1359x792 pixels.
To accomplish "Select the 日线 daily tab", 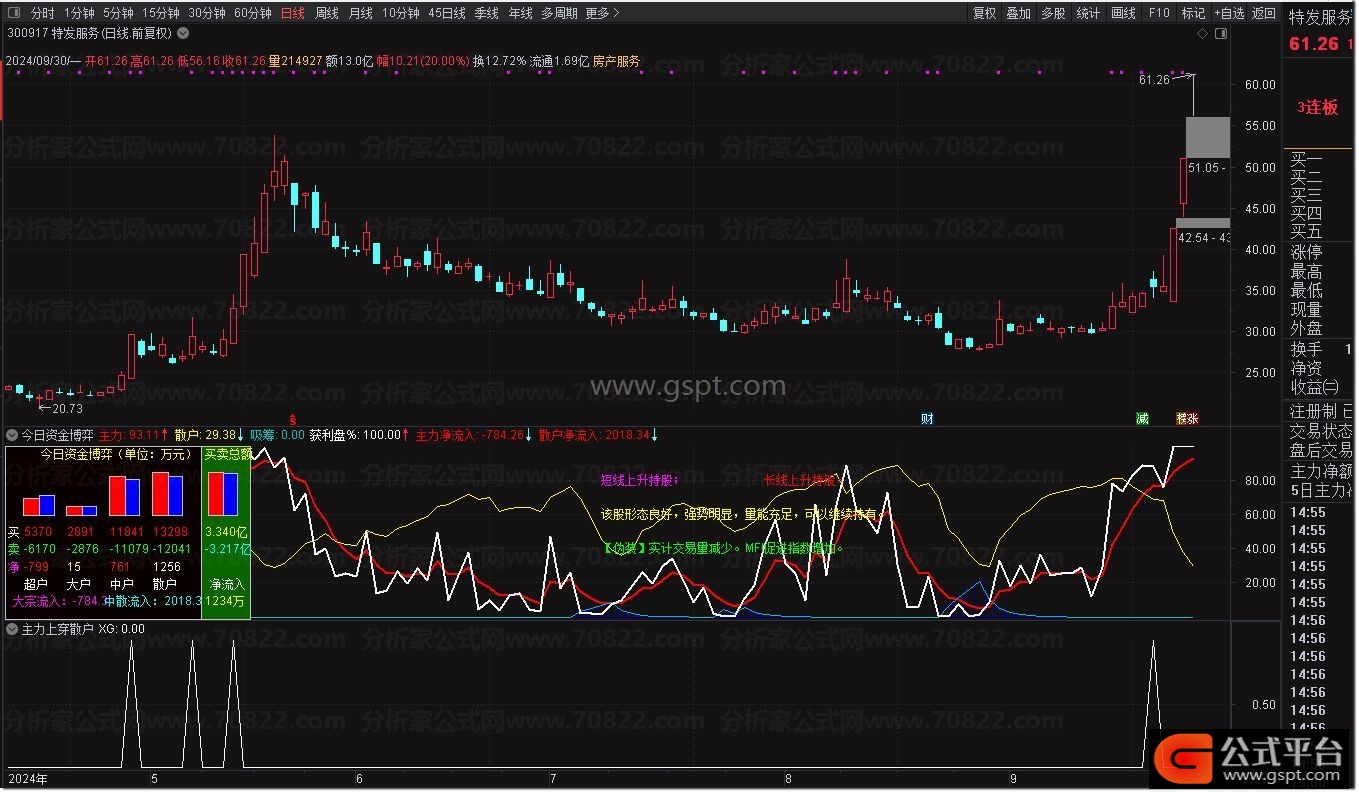I will tap(293, 13).
